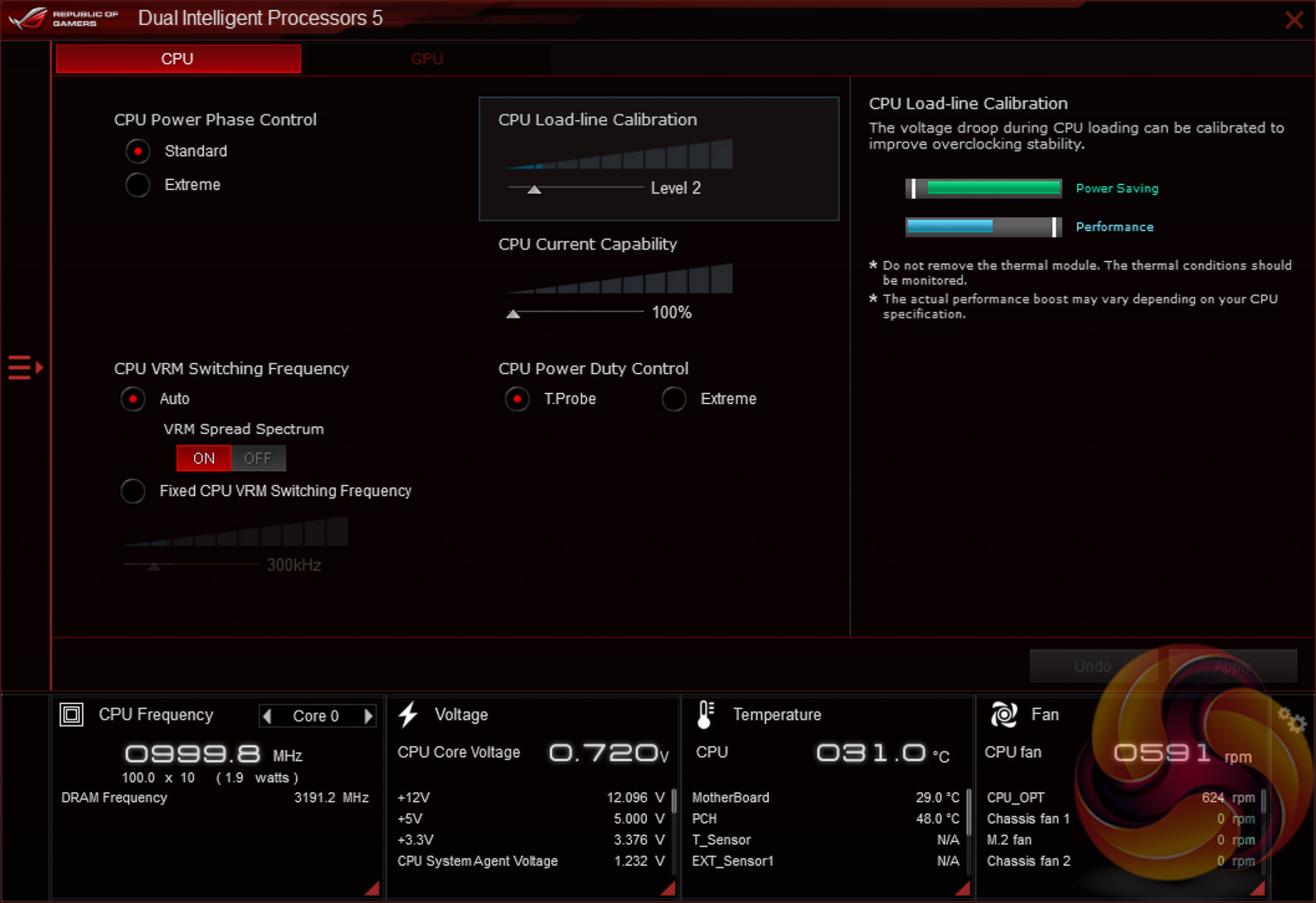Click the CPU VRM Switching Frequency heading

point(231,368)
